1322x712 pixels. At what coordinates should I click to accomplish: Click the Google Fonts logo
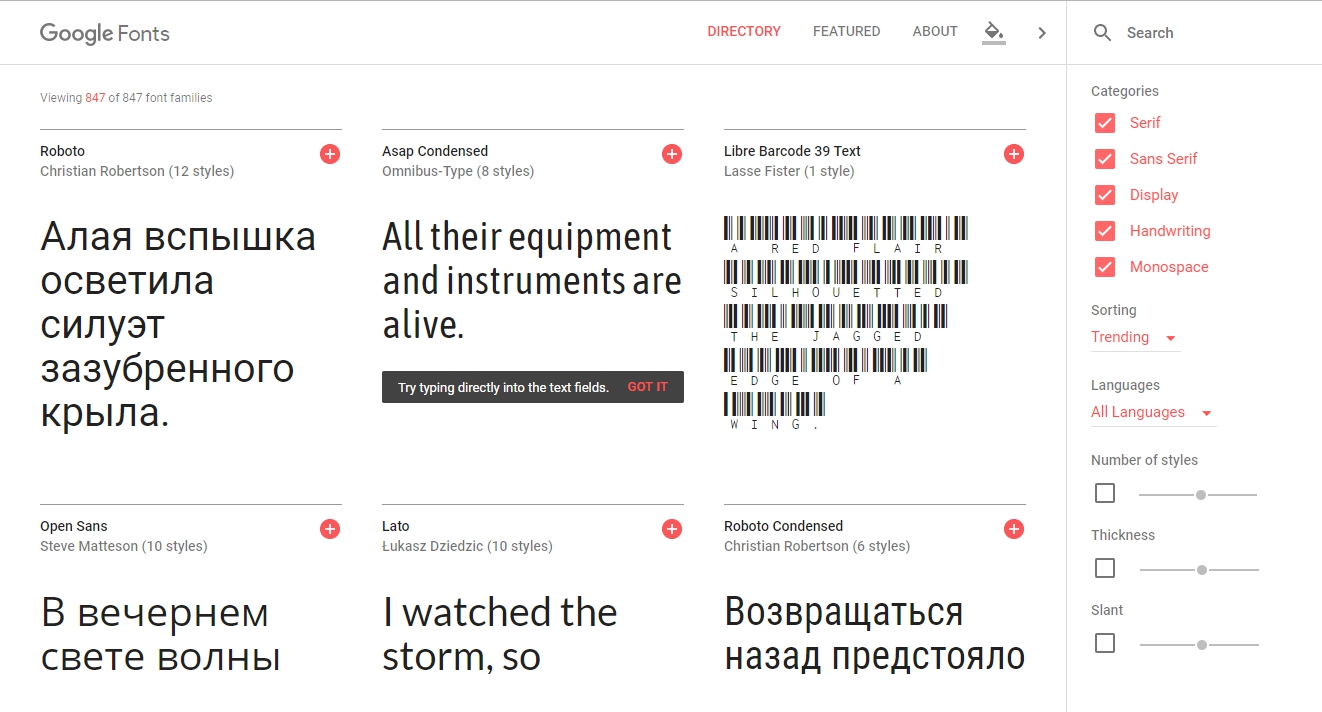pos(104,33)
